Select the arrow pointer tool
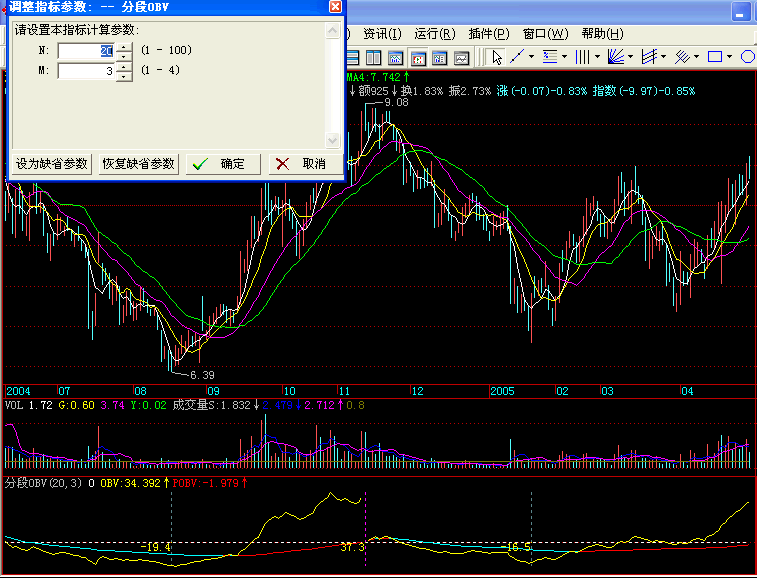The image size is (757, 578). coord(497,57)
